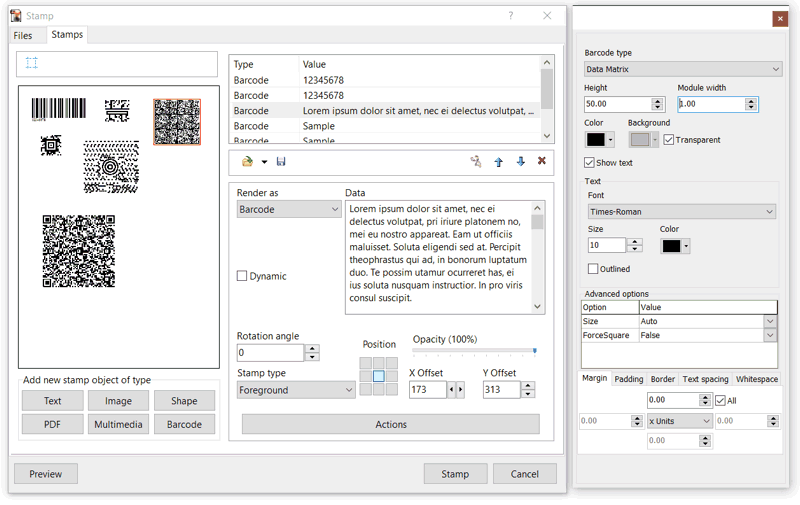Click the Text button to add text stamp
This screenshot has width=800, height=505.
53,401
